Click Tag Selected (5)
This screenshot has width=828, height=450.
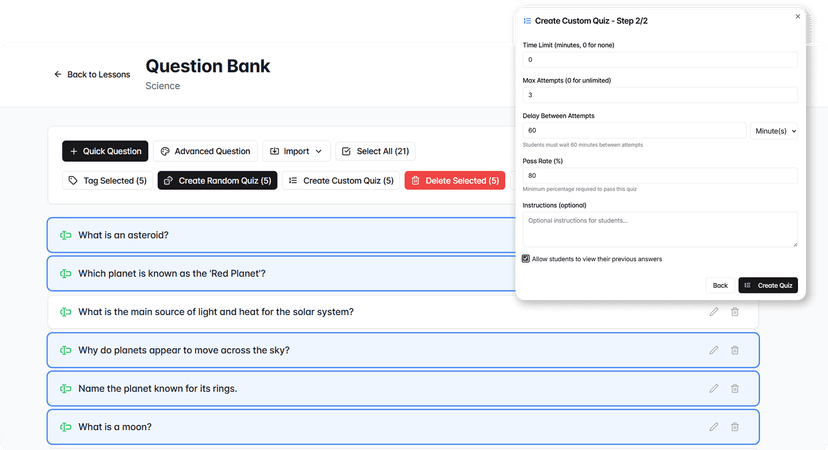108,181
